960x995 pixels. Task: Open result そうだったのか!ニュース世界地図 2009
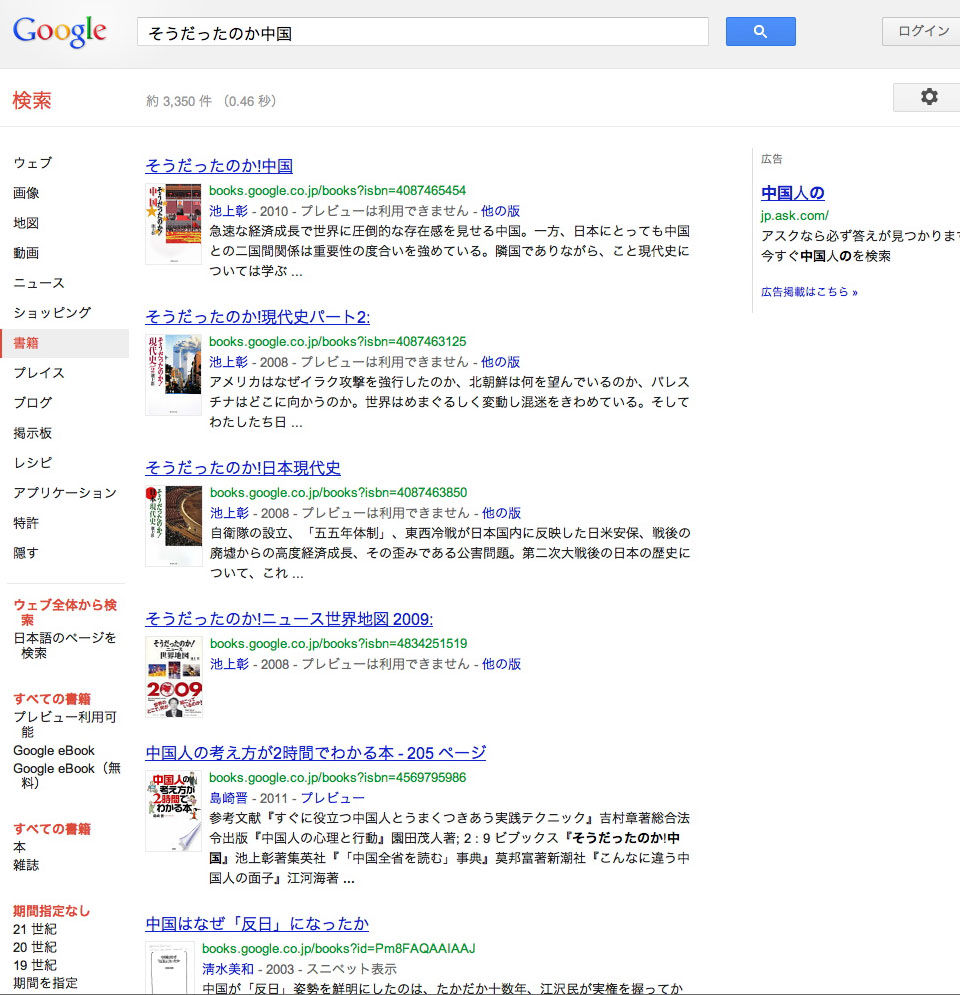coord(289,619)
